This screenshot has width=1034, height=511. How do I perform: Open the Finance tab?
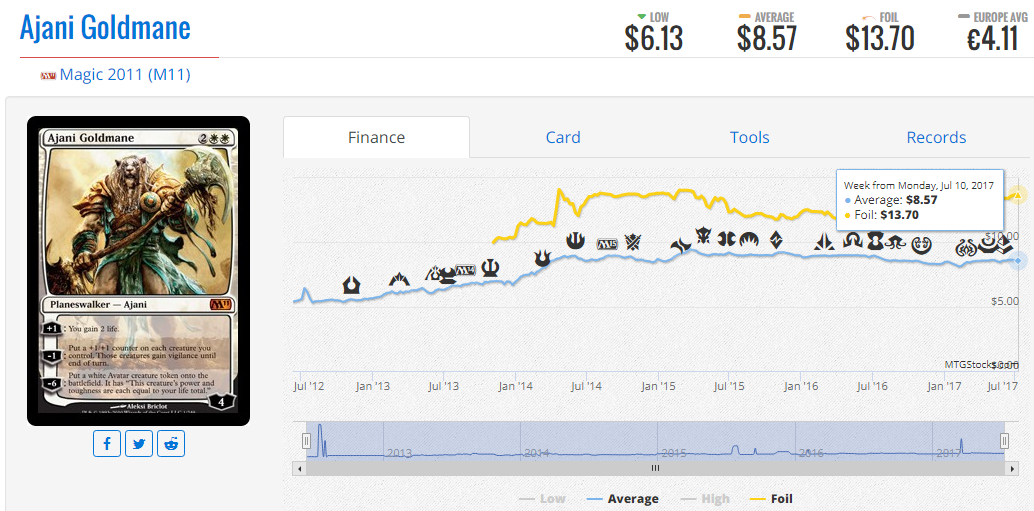click(x=377, y=137)
